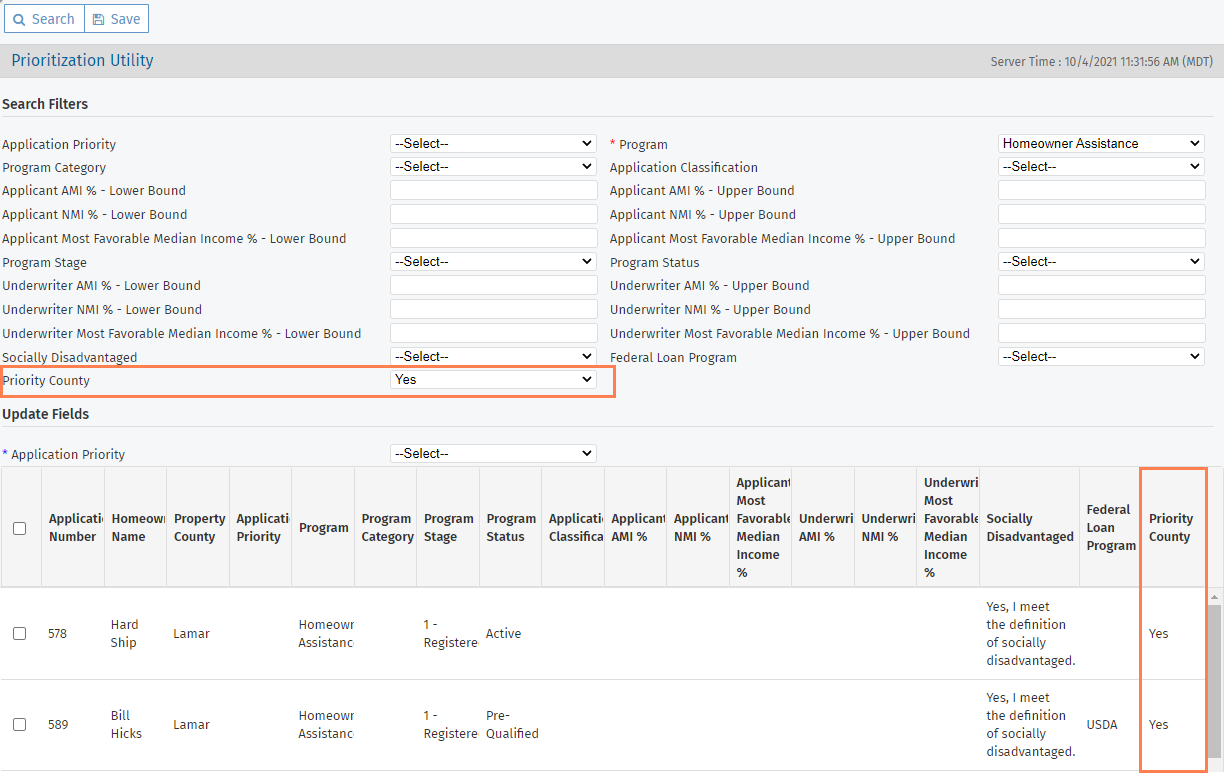The height and width of the screenshot is (773, 1224).
Task: Toggle the select-all checkbox in table header
Action: coord(20,528)
